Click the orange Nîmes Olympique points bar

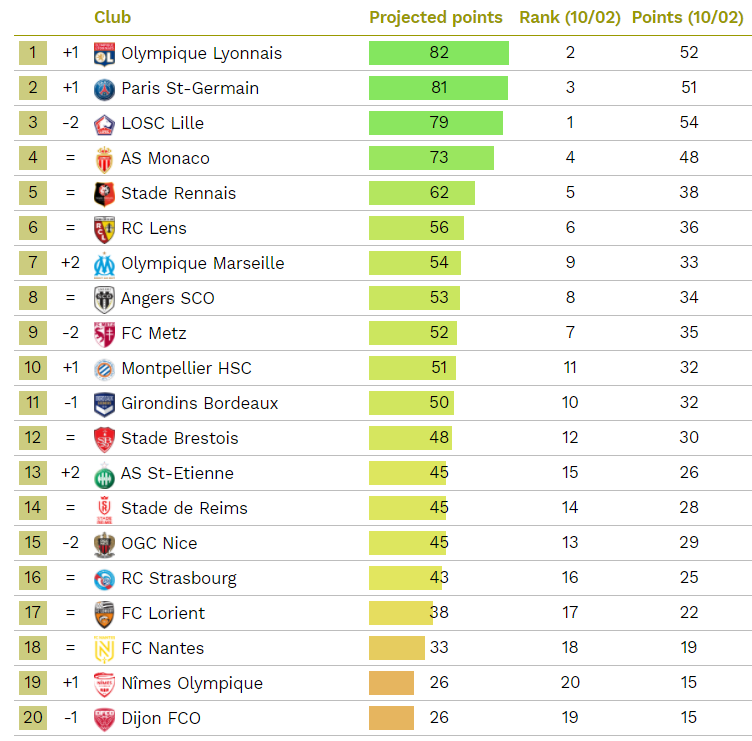391,683
